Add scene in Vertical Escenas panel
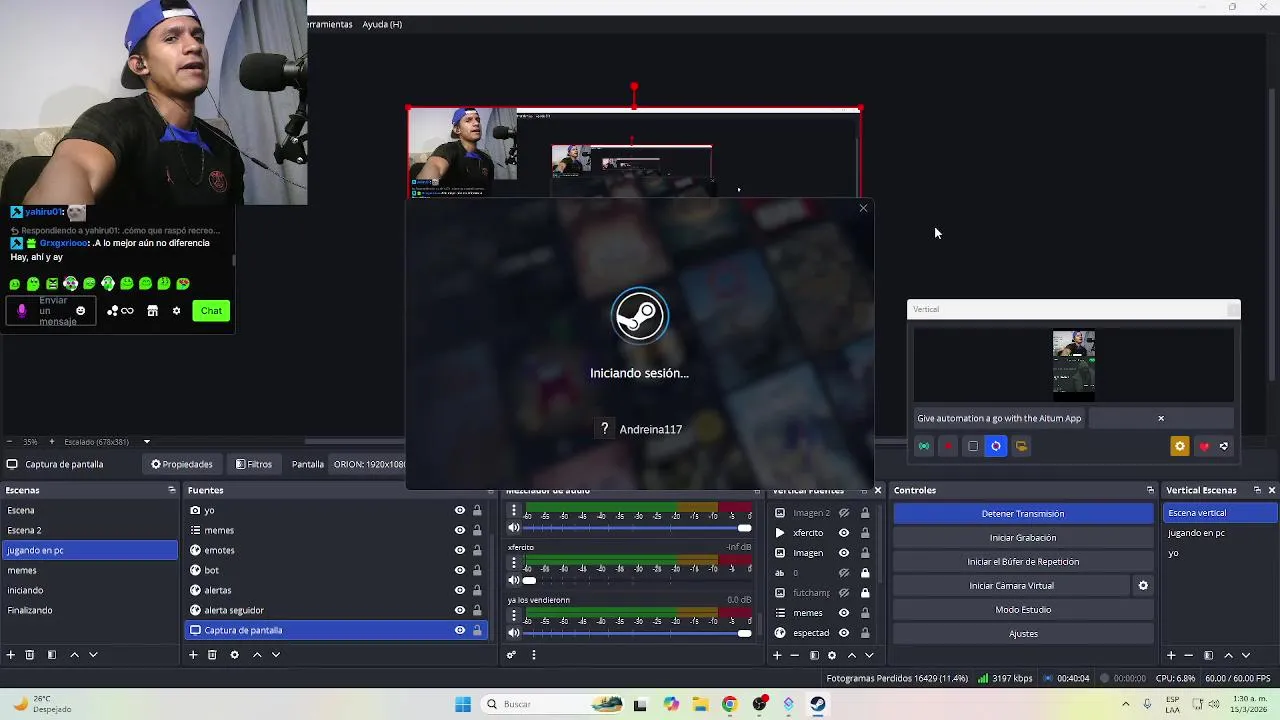The width and height of the screenshot is (1280, 720). pyautogui.click(x=1171, y=655)
